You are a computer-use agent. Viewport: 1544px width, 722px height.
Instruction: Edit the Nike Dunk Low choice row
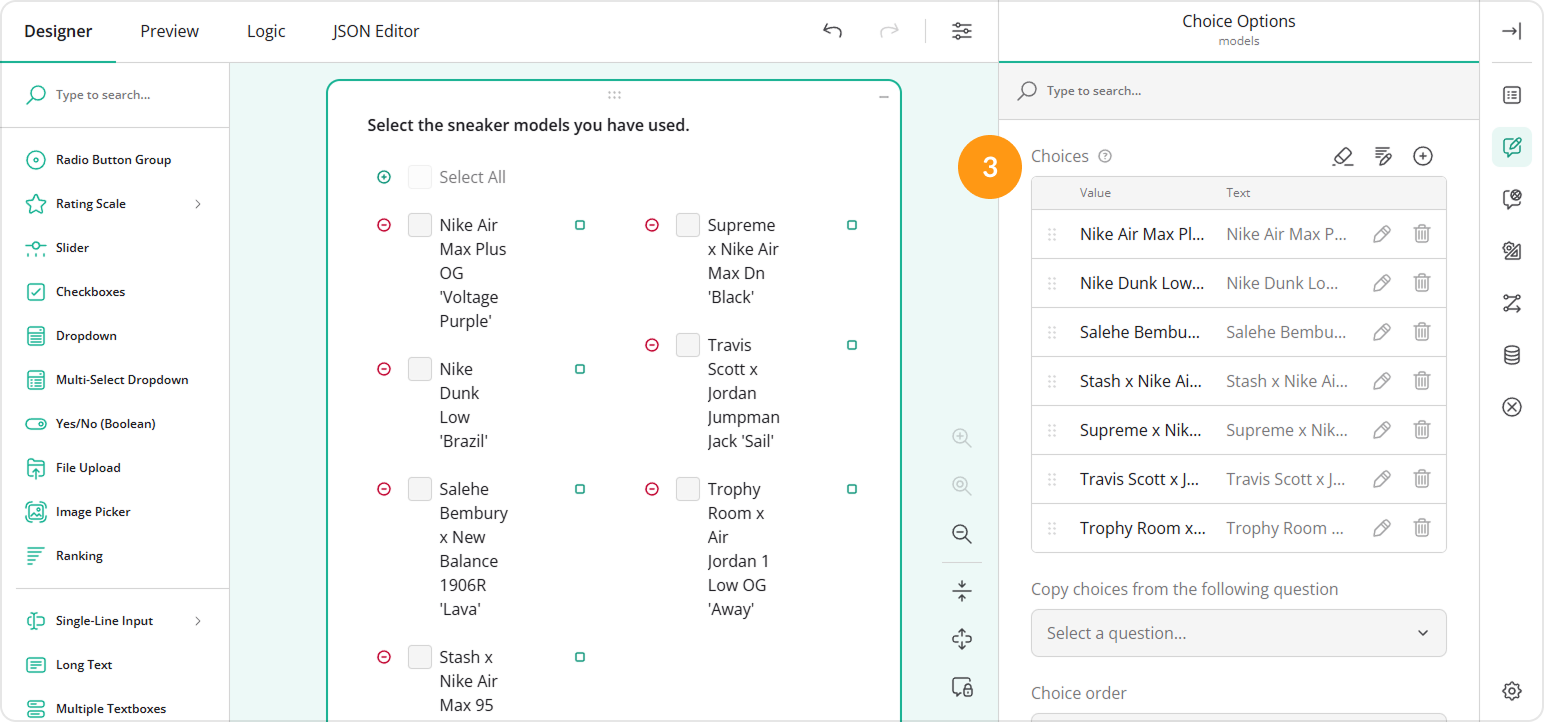[x=1382, y=283]
